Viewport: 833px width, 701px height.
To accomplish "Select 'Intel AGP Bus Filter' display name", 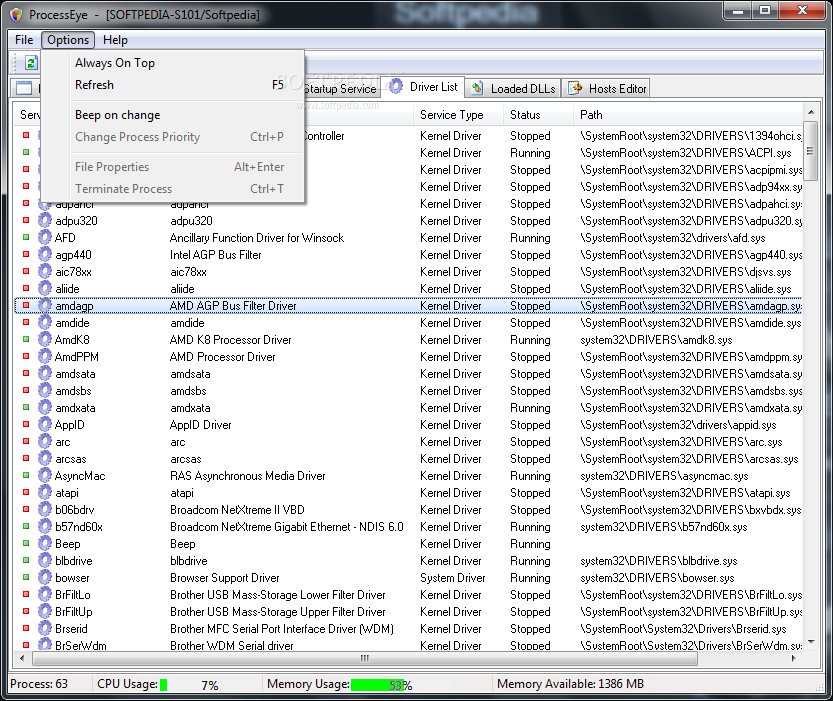I will coord(216,255).
